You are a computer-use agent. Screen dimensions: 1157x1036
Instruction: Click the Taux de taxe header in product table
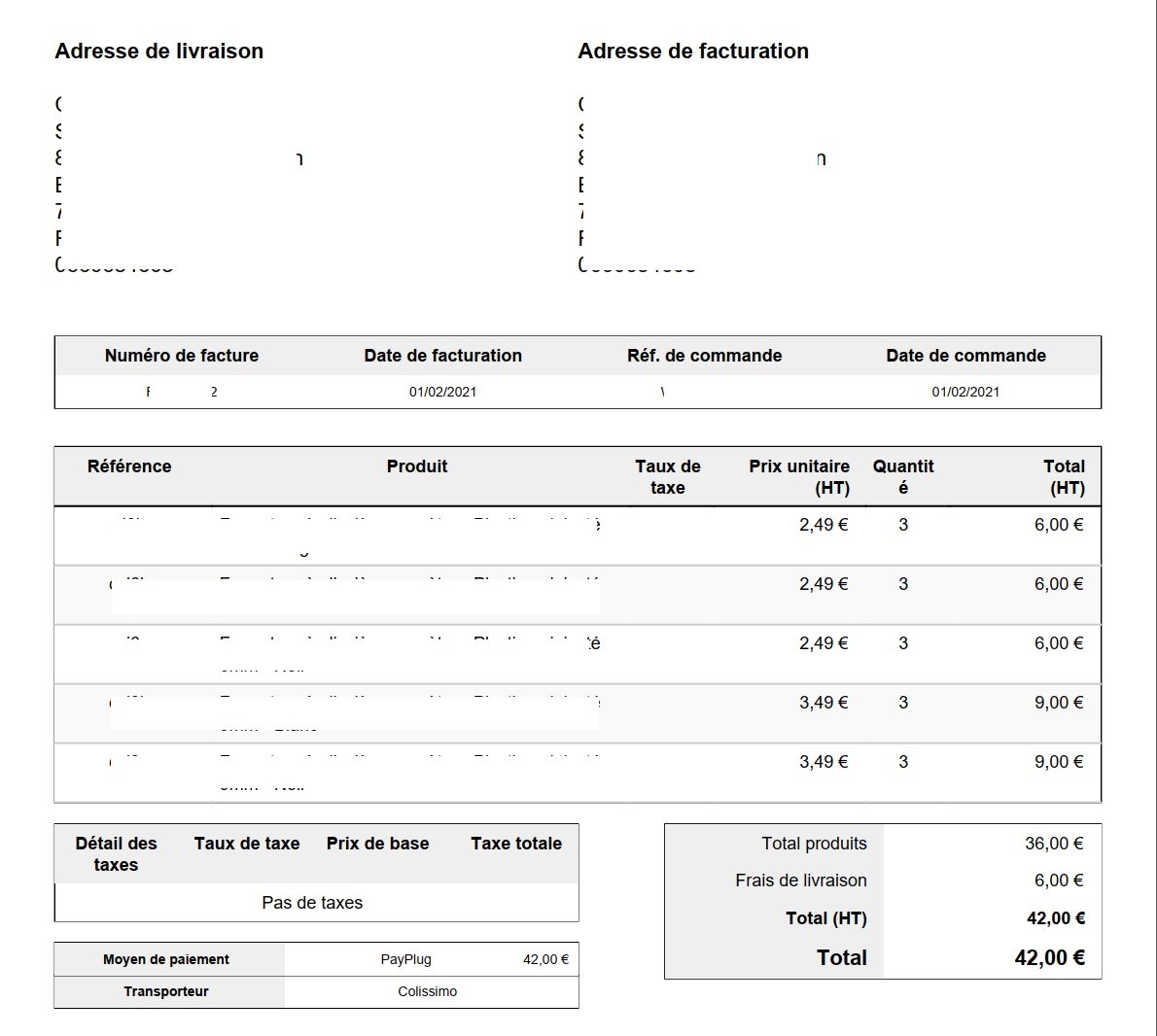[668, 477]
